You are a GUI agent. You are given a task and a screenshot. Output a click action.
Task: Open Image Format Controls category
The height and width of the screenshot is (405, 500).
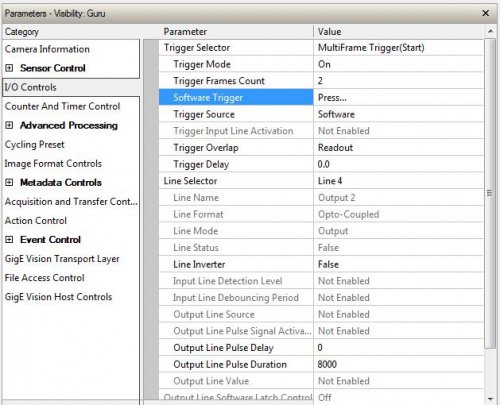53,164
